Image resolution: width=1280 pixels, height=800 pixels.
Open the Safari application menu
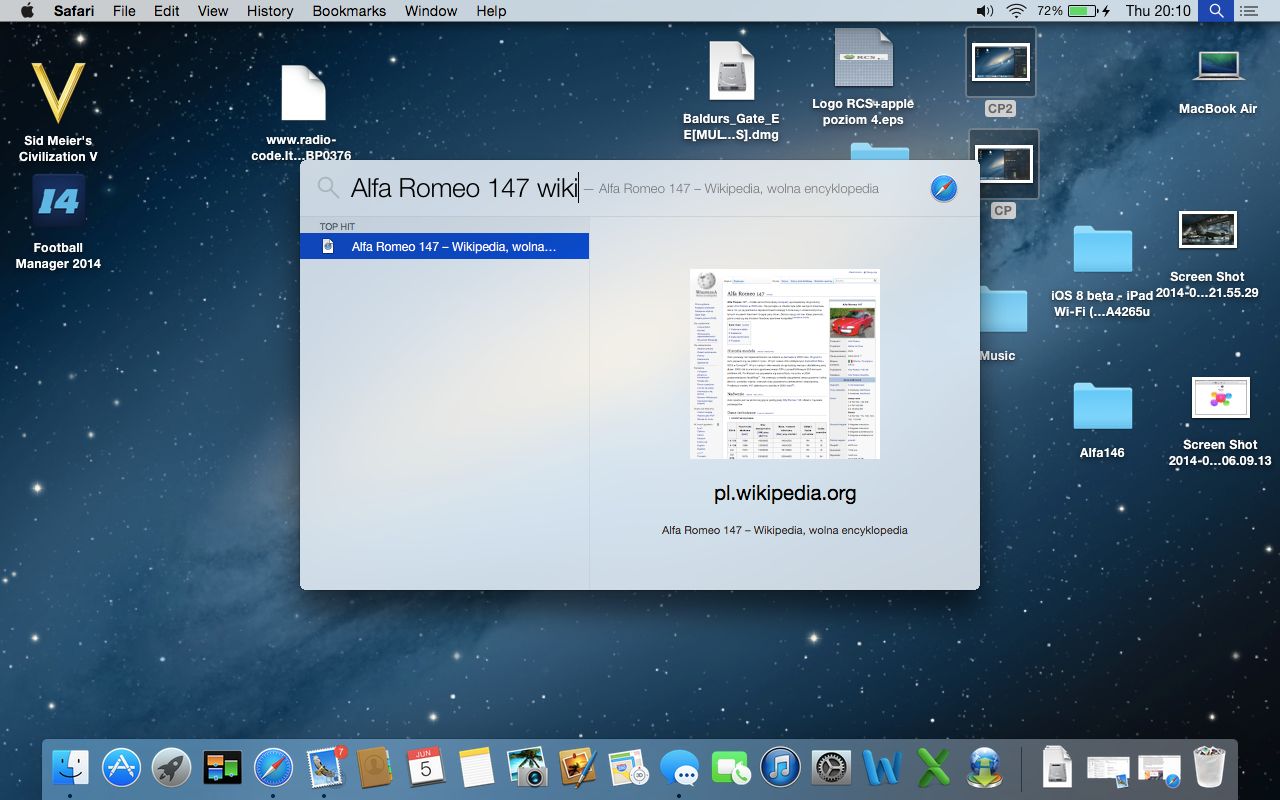click(x=73, y=11)
